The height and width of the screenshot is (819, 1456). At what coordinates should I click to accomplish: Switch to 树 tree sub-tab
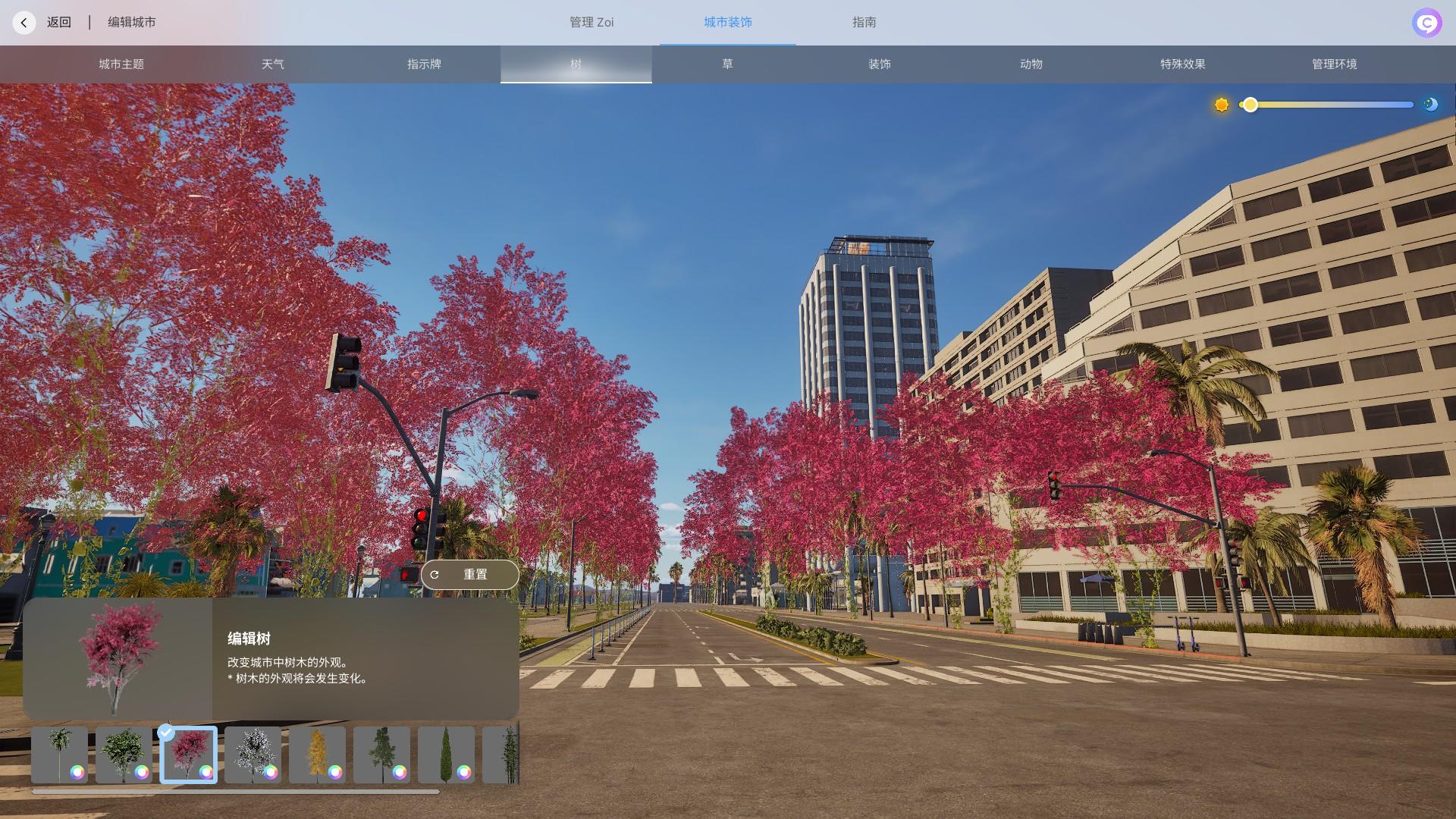[x=576, y=64]
